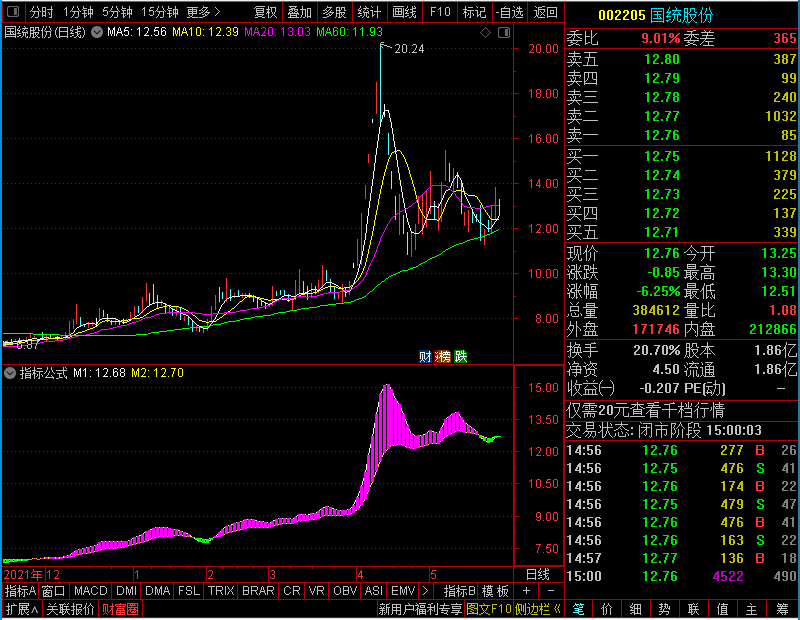
Task: Open the 更多 periods dropdown
Action: tap(204, 12)
